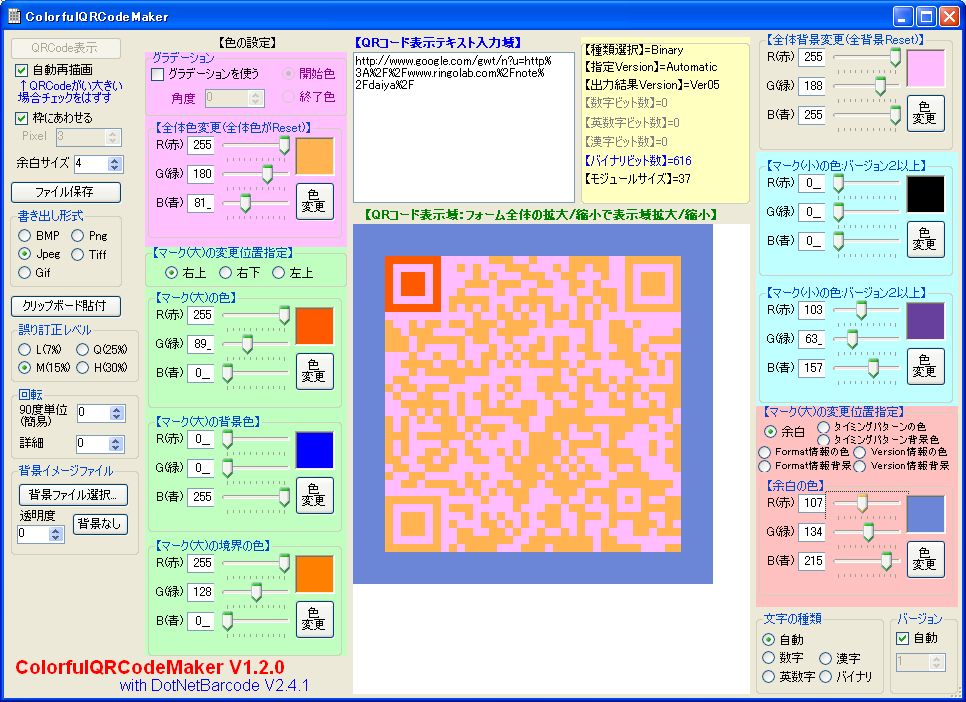Click 色変更 in the マーク(大)の背景色 group
966x702 pixels.
(315, 496)
